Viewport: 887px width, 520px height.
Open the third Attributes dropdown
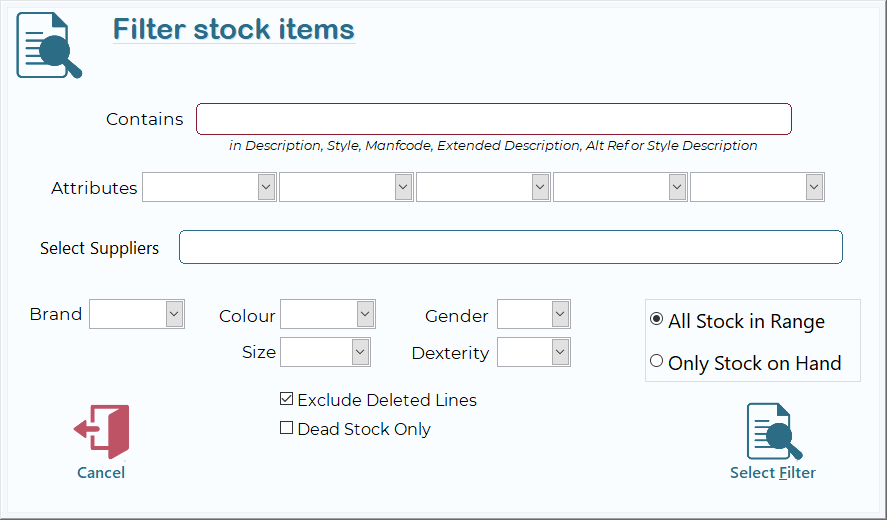[x=540, y=187]
